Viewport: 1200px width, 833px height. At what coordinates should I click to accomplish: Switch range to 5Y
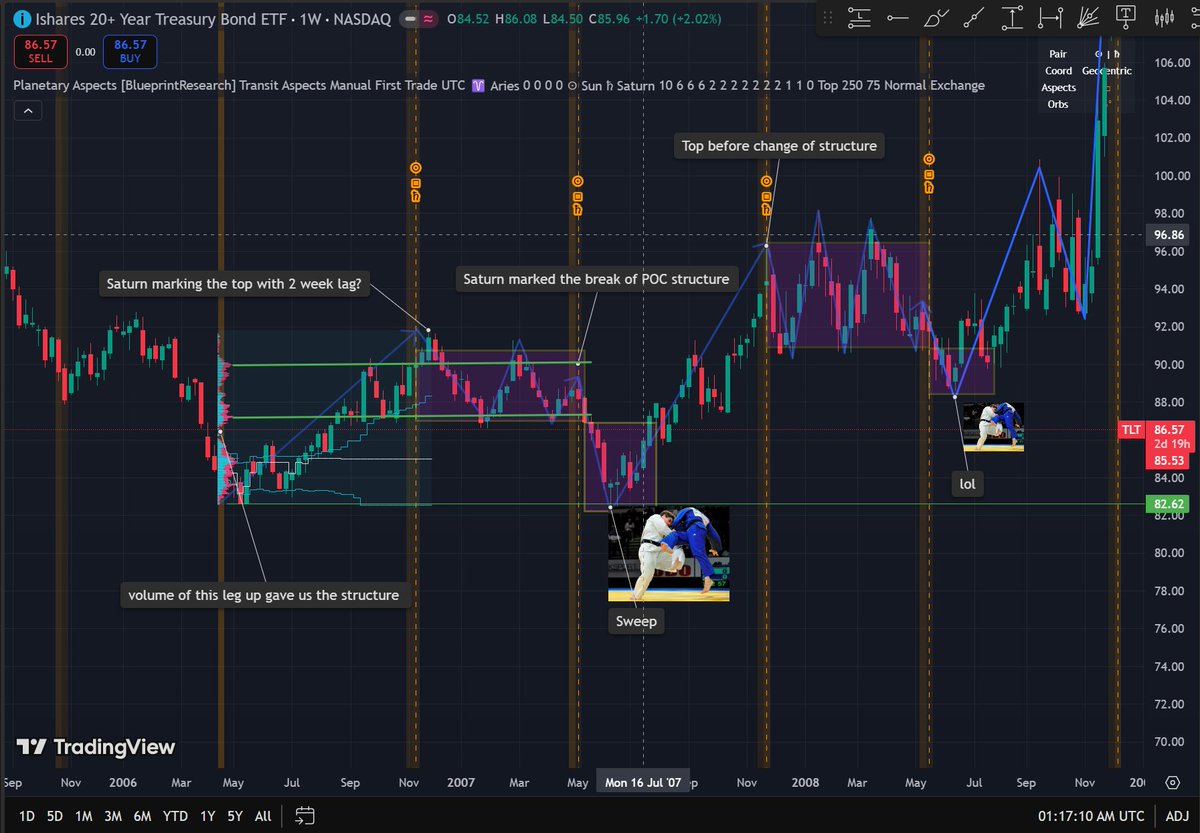(x=235, y=816)
